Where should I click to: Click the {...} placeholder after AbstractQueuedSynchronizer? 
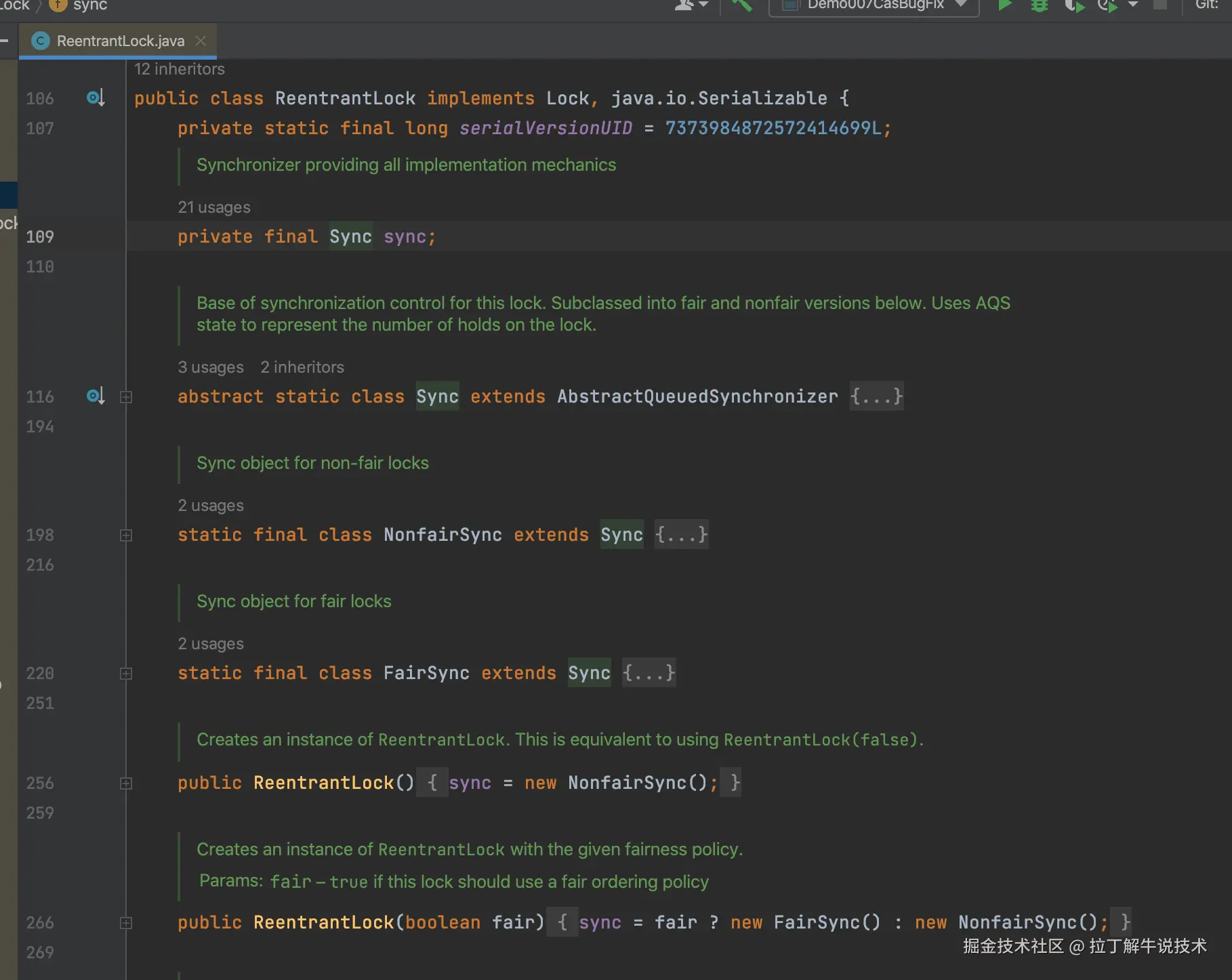pyautogui.click(x=877, y=396)
